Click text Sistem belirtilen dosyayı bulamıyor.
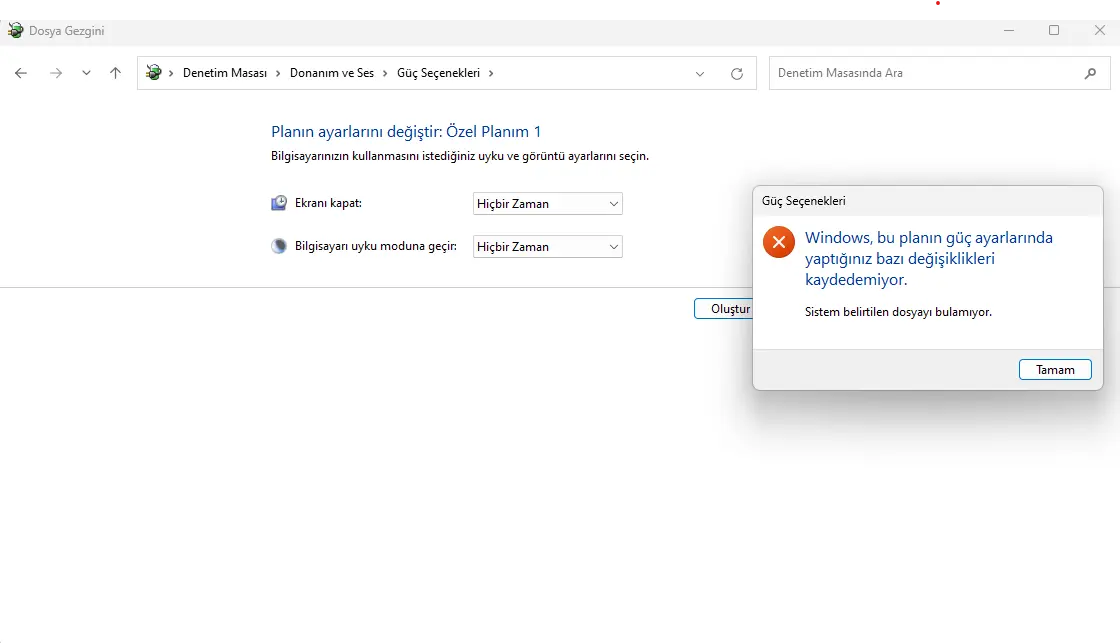This screenshot has height=643, width=1120. (x=898, y=312)
